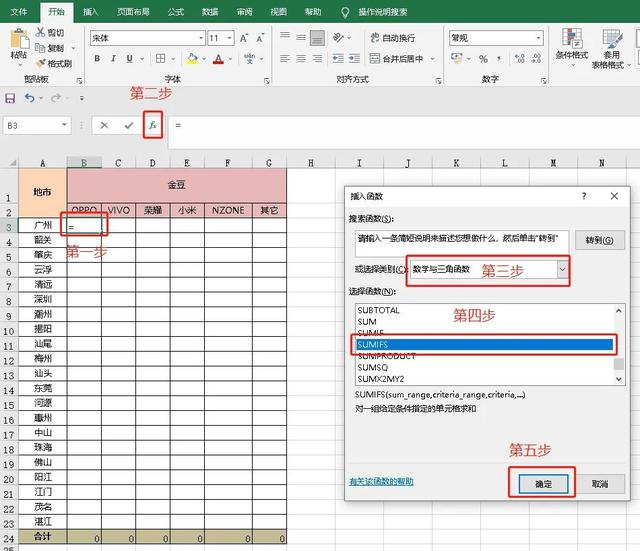Open the font size dropdown
Screen dimensions: 640x551
pyautogui.click(x=230, y=38)
